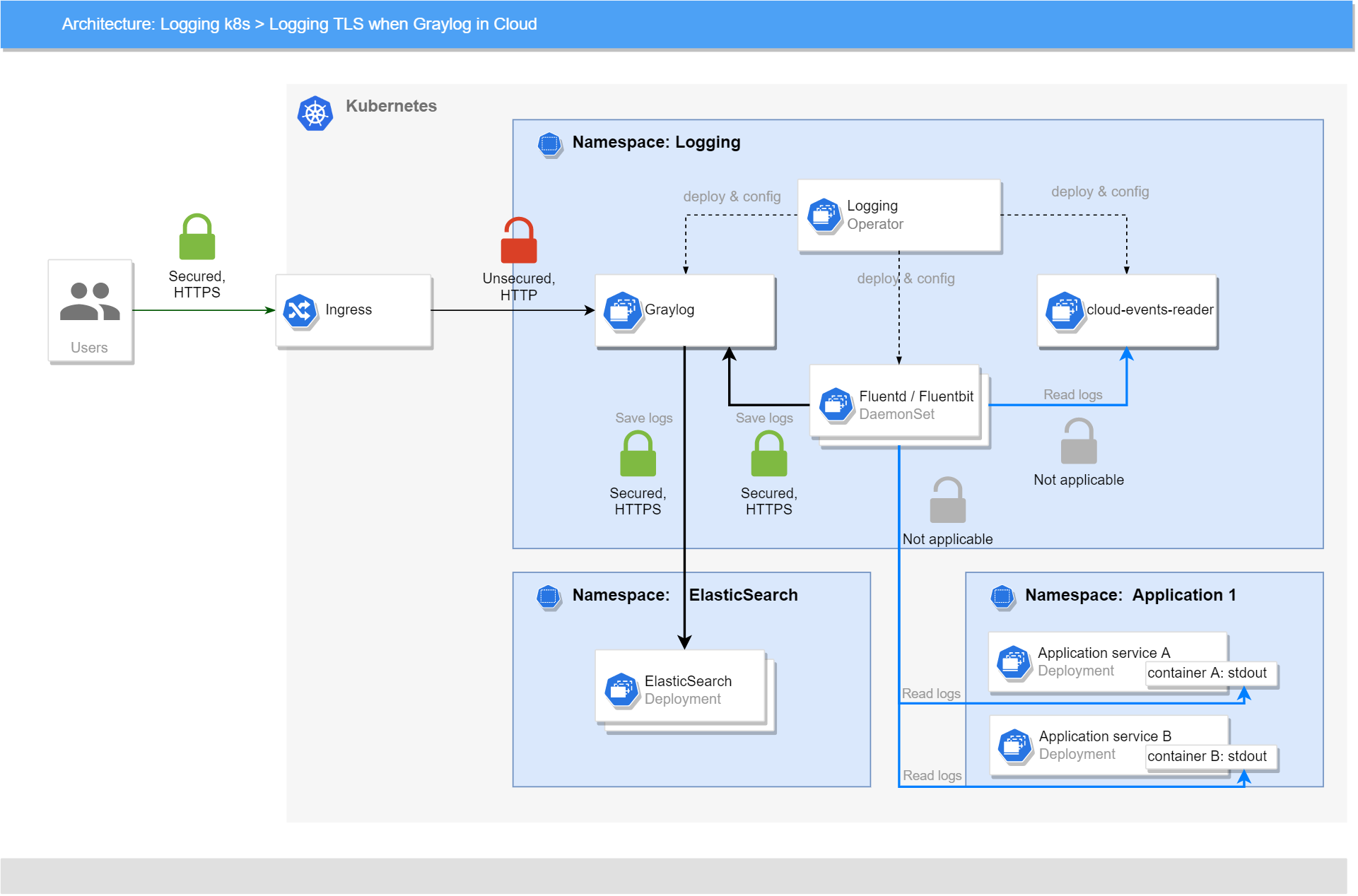1358x896 pixels.
Task: Click Not applicable label under cloud-events-reader
Action: 1079,480
